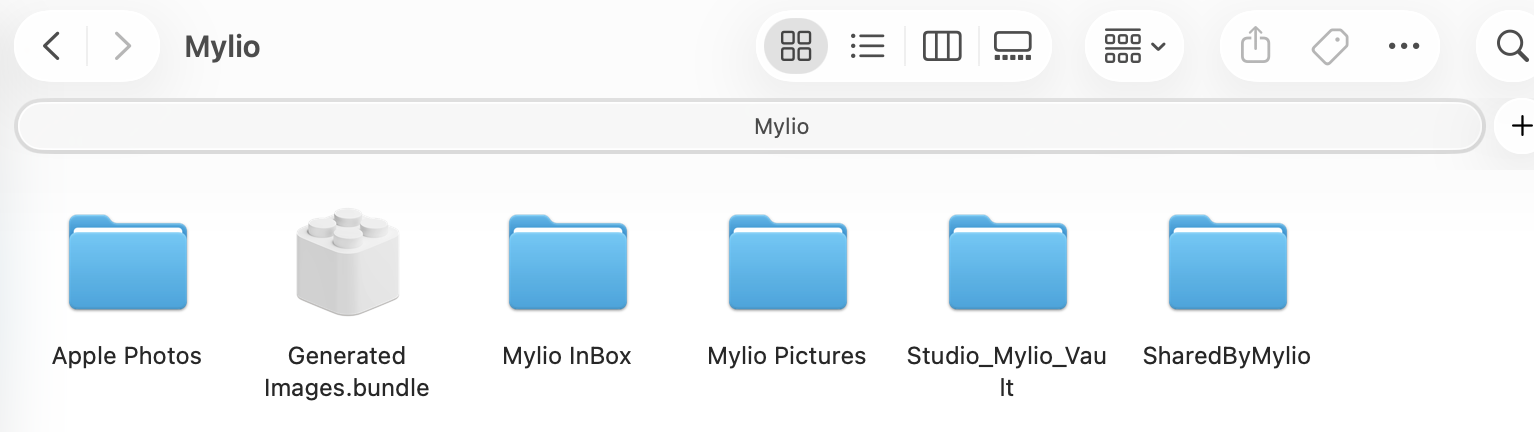Switch to column view
The width and height of the screenshot is (1534, 432).
pos(942,46)
